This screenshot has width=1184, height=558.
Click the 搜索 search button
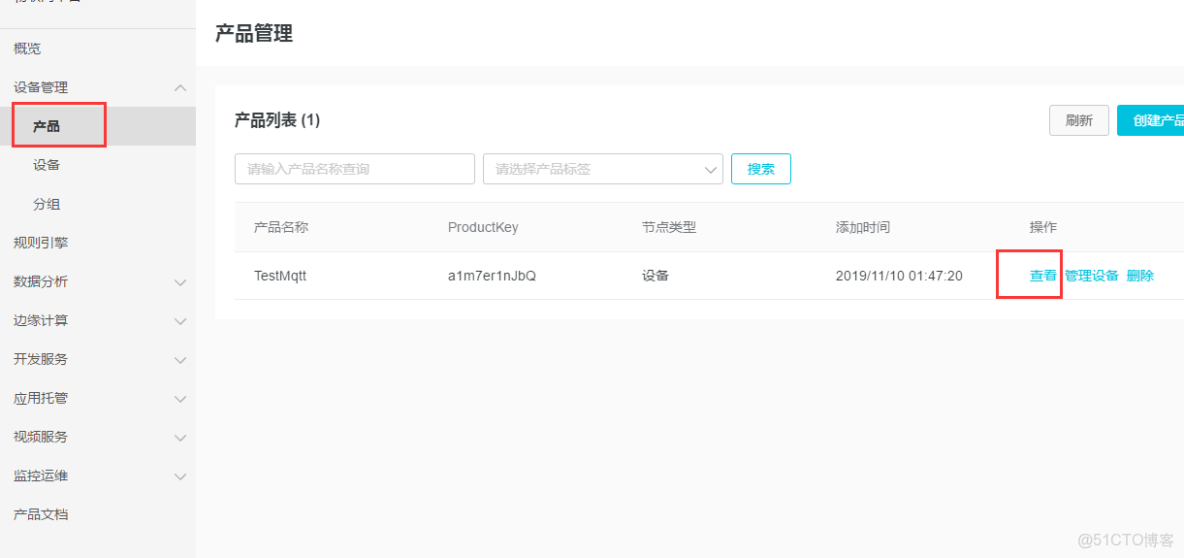[761, 169]
